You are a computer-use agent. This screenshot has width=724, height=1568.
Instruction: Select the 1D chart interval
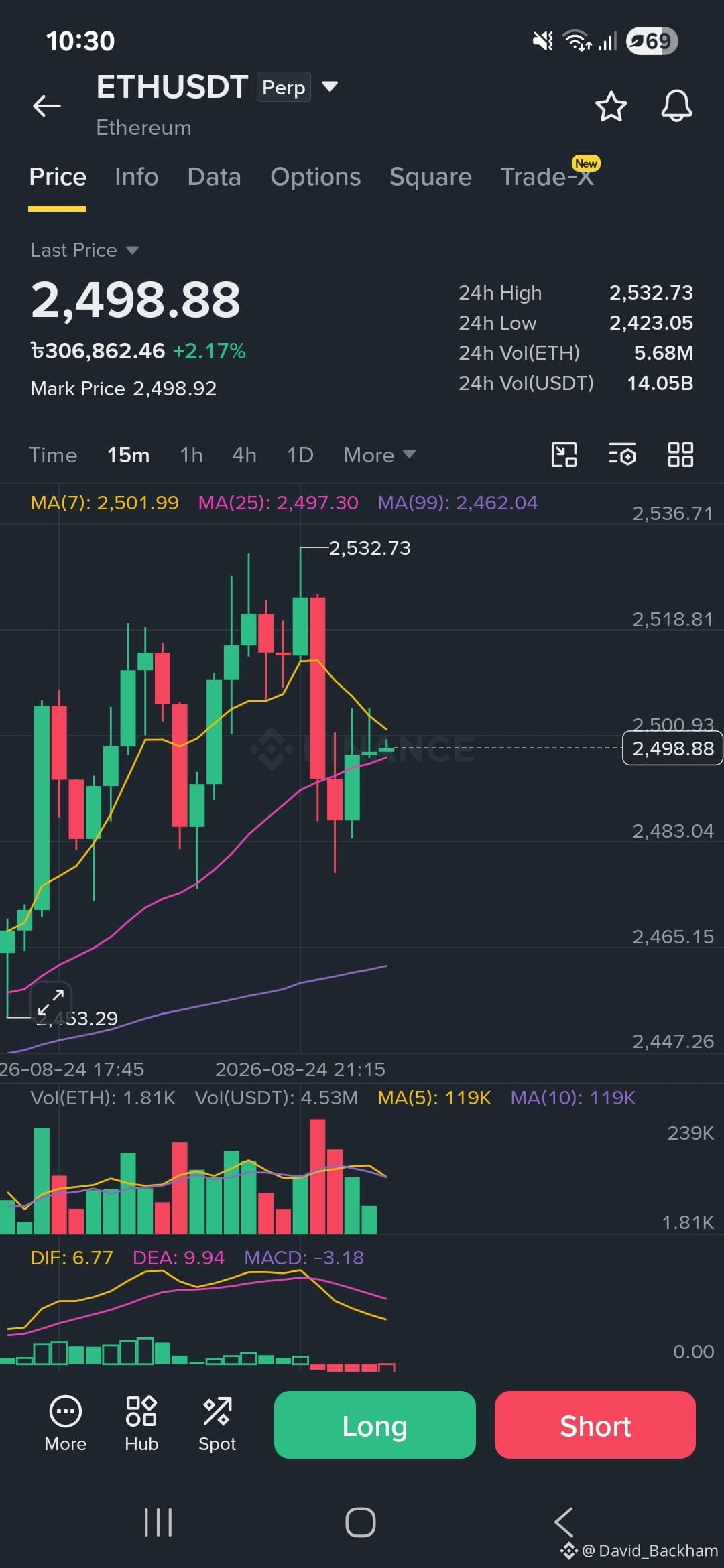300,455
